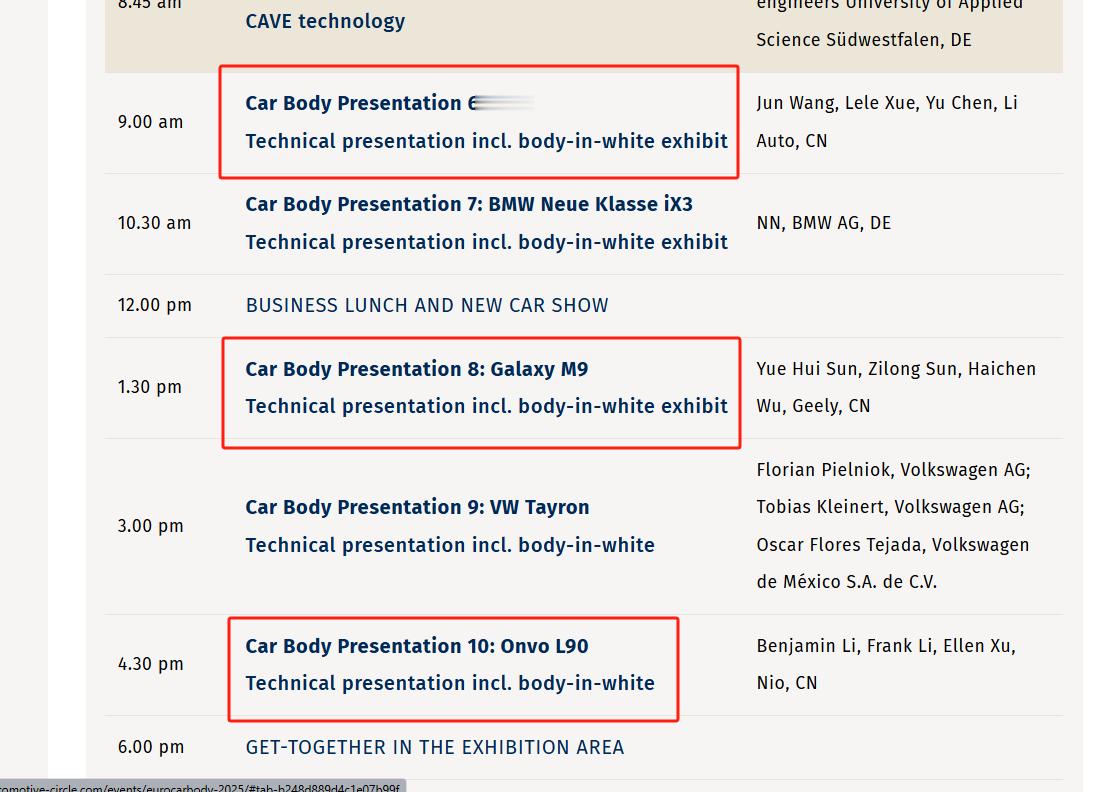Click speaker text 'NN, BMW AG, DE'
The height and width of the screenshot is (792, 1100).
[x=824, y=223]
